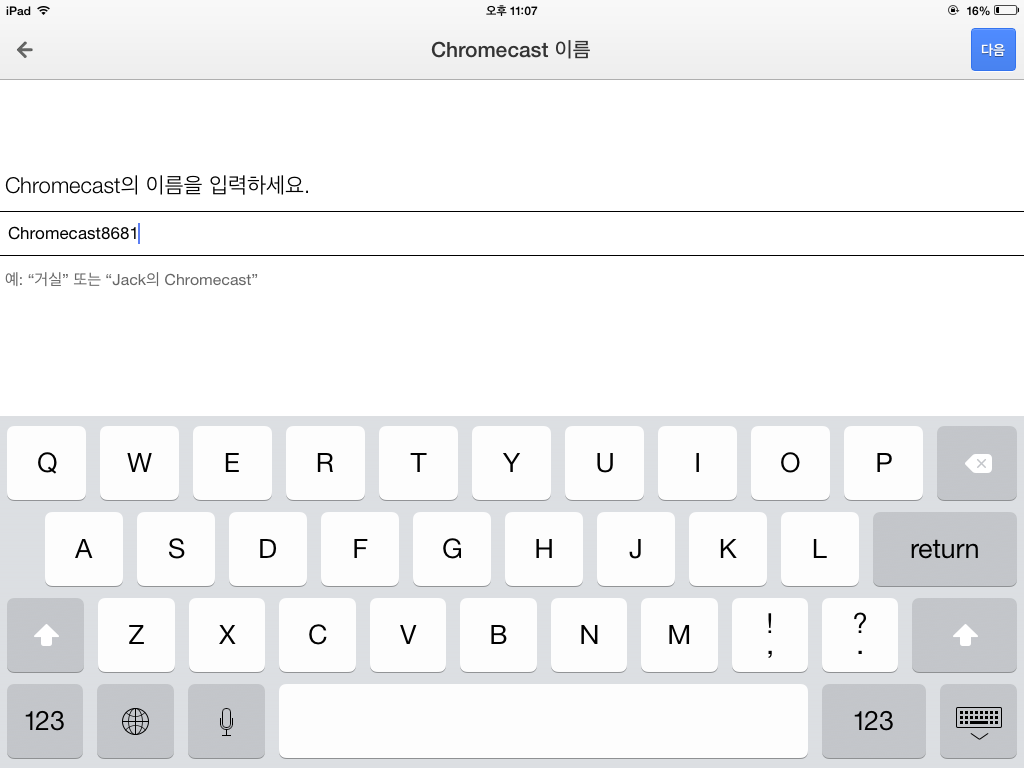This screenshot has width=1024, height=768.
Task: Tap the V key
Action: tap(408, 635)
